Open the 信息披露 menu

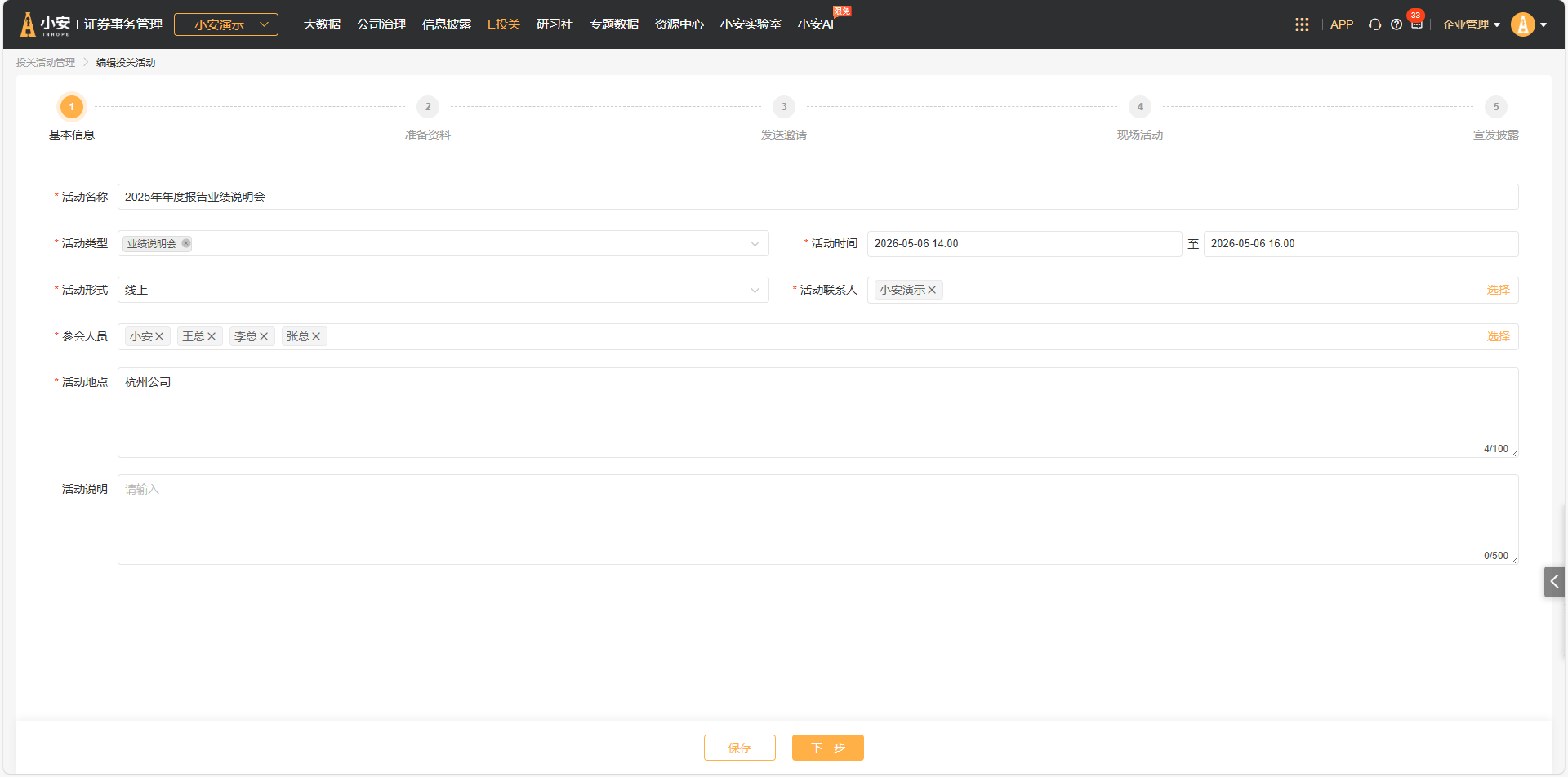click(x=447, y=24)
